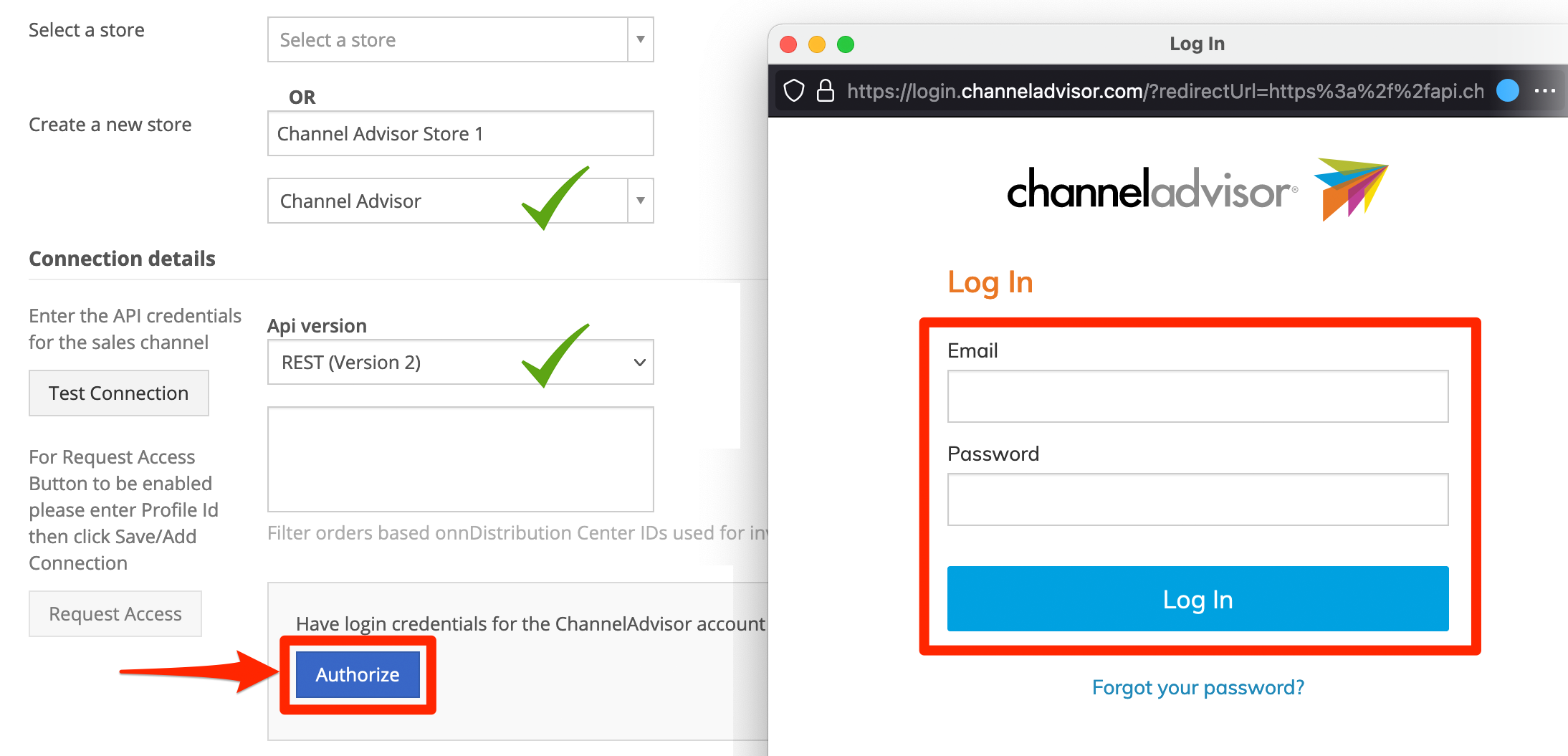The image size is (1568, 756).
Task: Close the Log In popup window
Action: pyautogui.click(x=788, y=44)
